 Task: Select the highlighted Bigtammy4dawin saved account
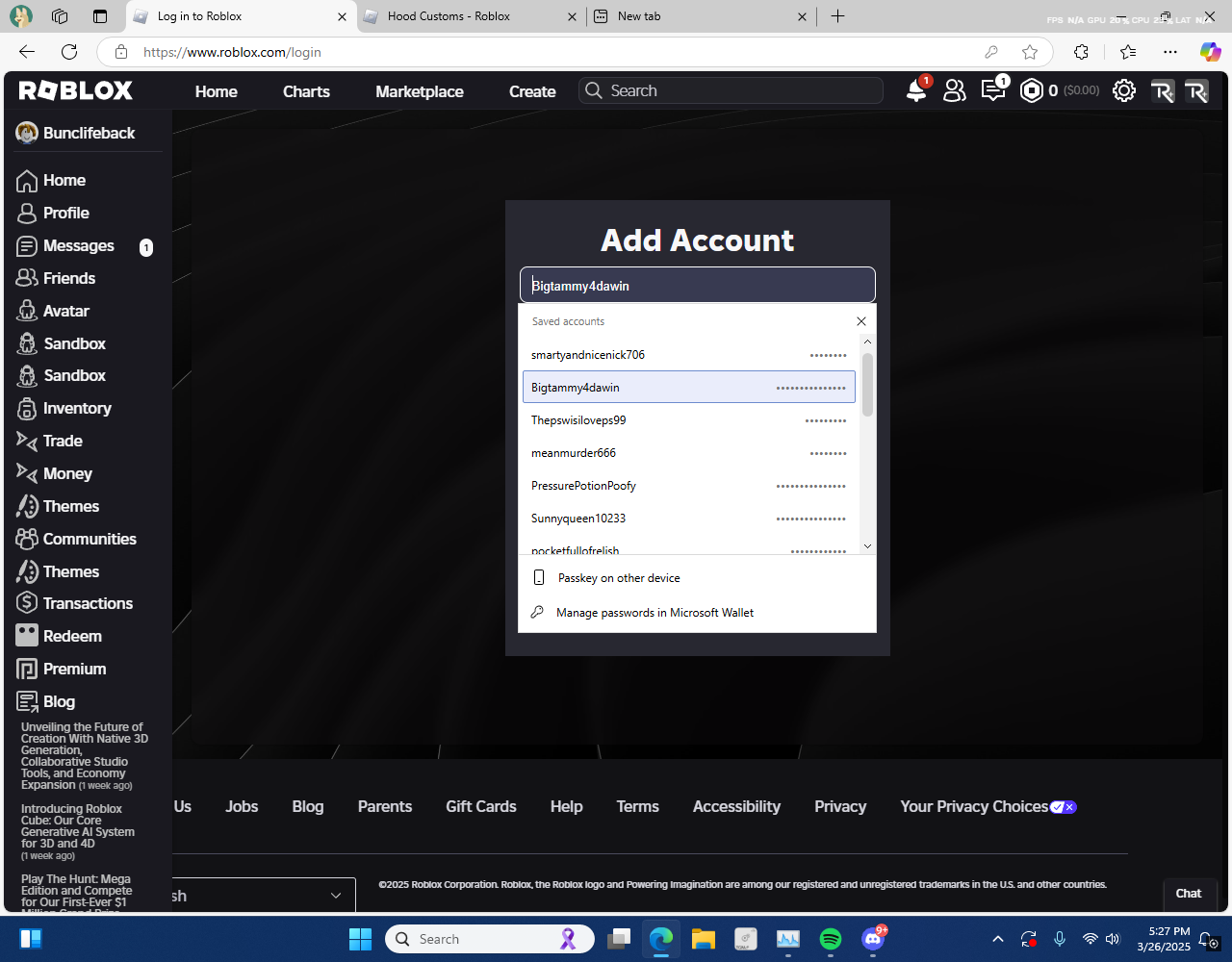(x=688, y=388)
